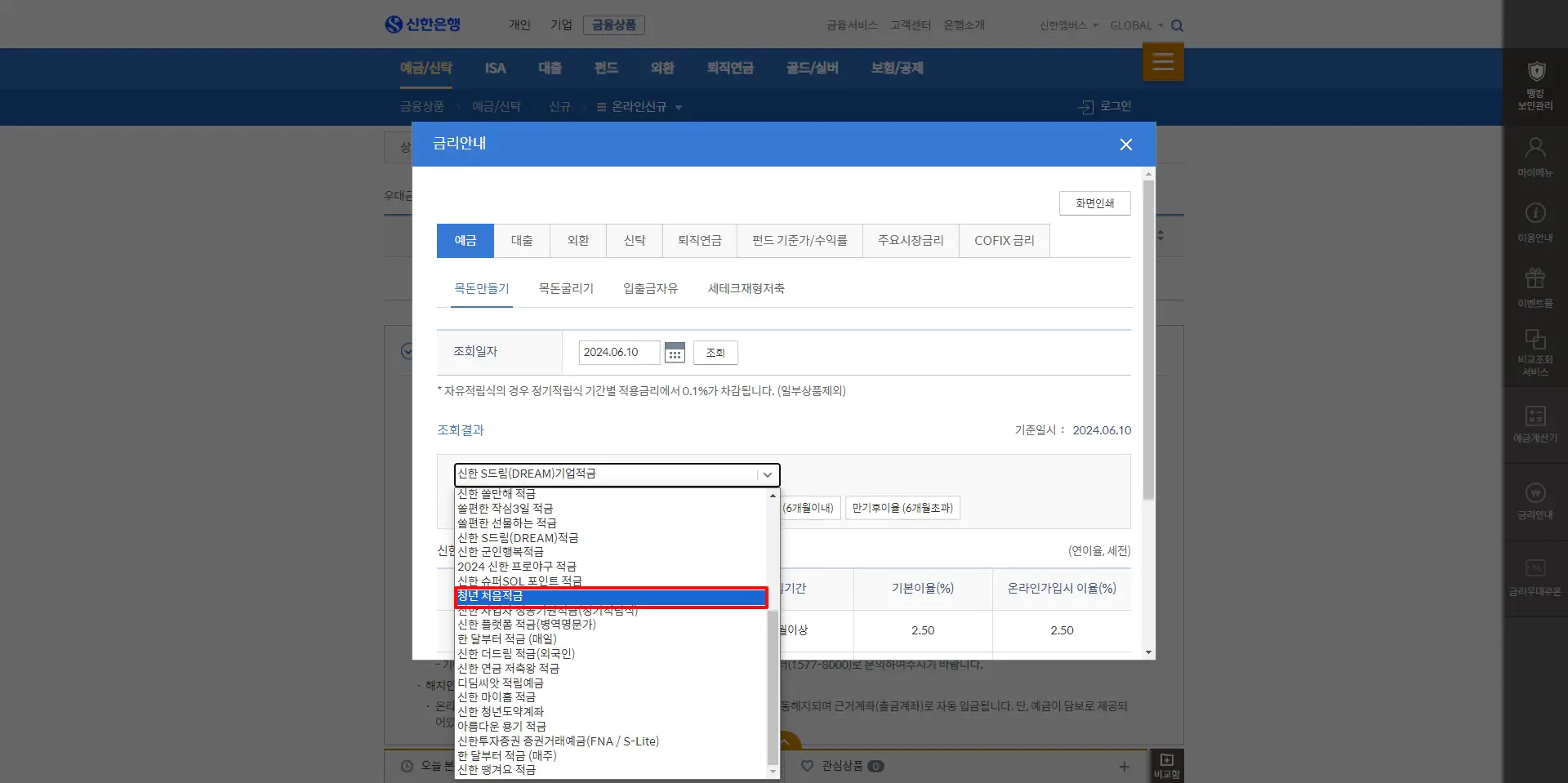Screen dimensions: 1568x783
Task: Open the 주요시장금리 tab
Action: pos(911,241)
